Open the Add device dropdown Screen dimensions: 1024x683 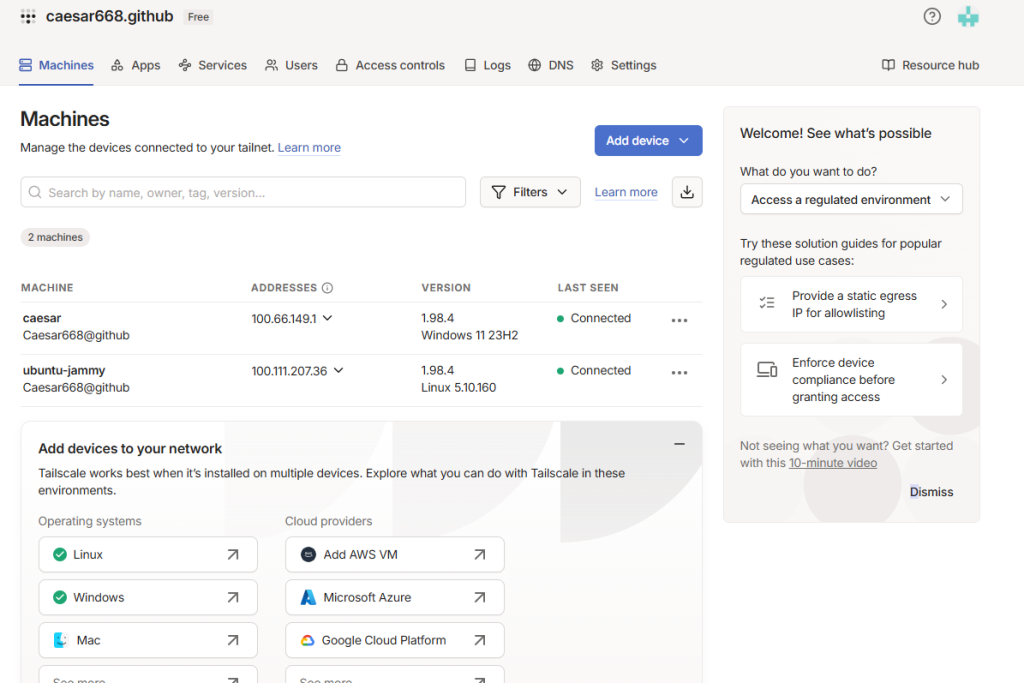[648, 140]
